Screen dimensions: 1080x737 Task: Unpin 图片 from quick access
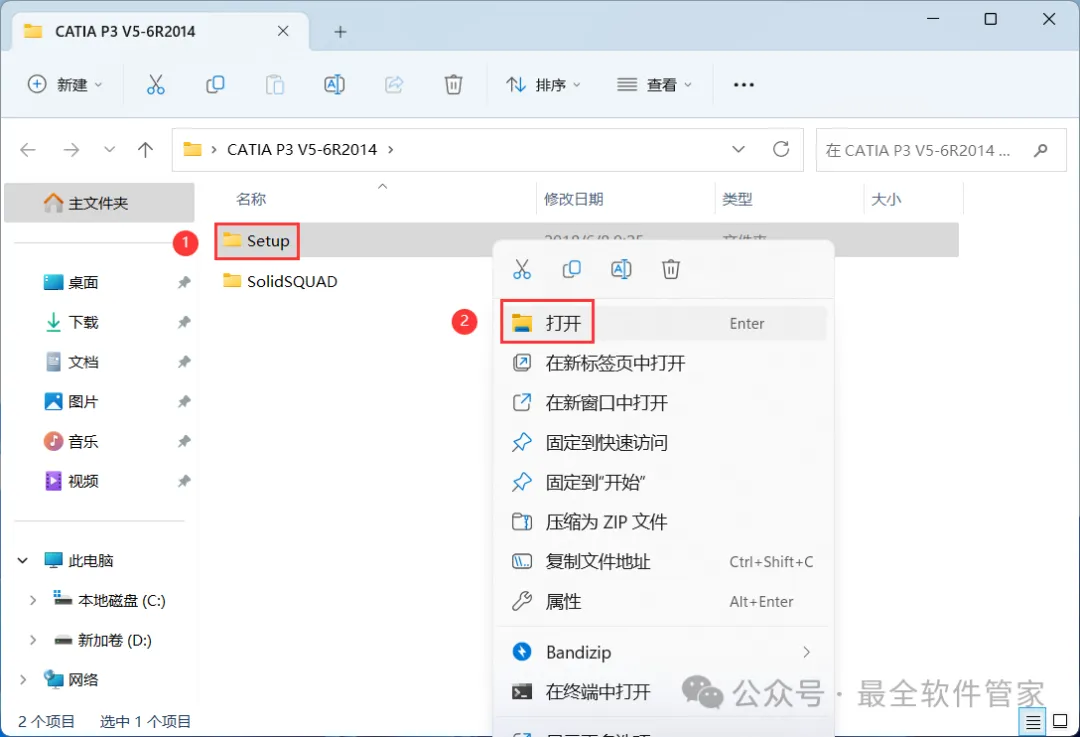pyautogui.click(x=184, y=402)
